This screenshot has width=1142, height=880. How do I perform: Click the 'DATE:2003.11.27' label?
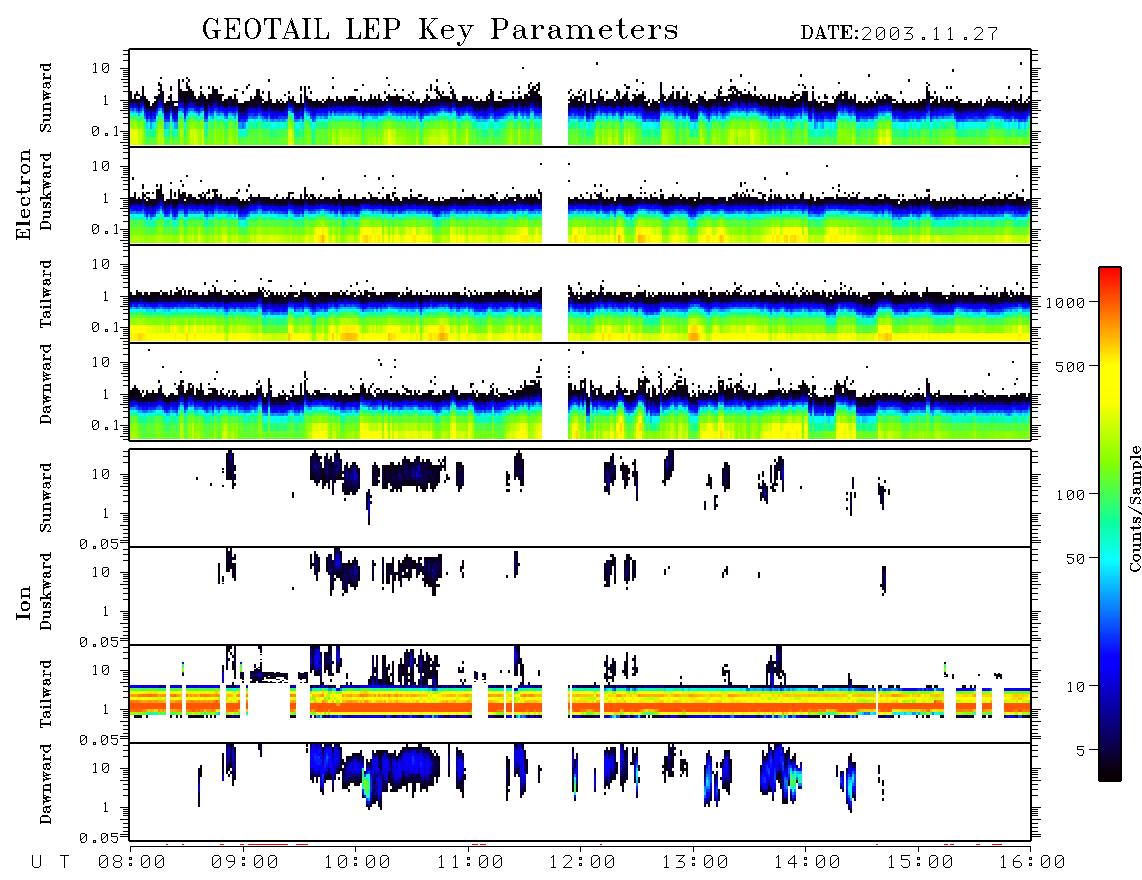[x=899, y=33]
